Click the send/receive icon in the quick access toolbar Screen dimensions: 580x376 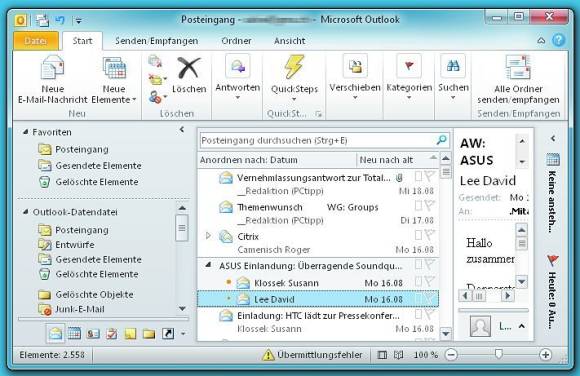coord(42,20)
